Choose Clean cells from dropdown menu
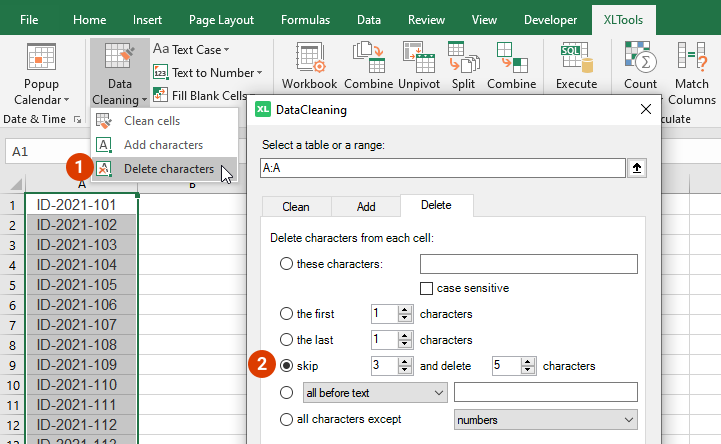This screenshot has width=721, height=444. [x=164, y=121]
